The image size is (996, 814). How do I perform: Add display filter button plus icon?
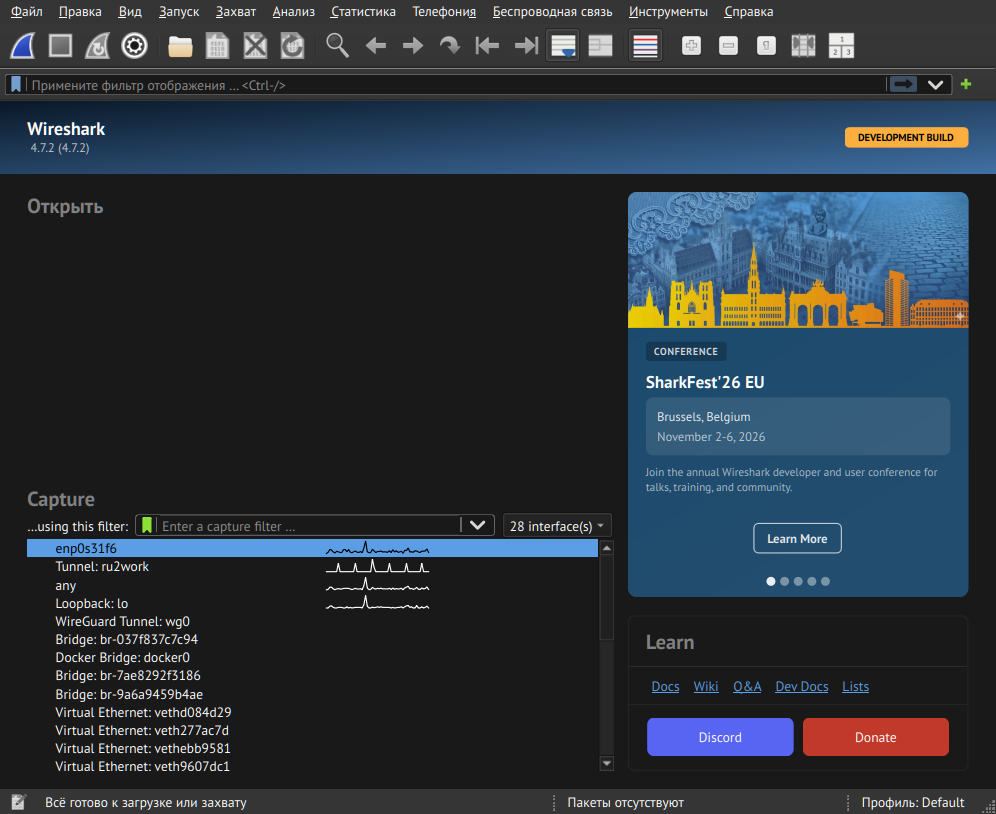pos(966,85)
